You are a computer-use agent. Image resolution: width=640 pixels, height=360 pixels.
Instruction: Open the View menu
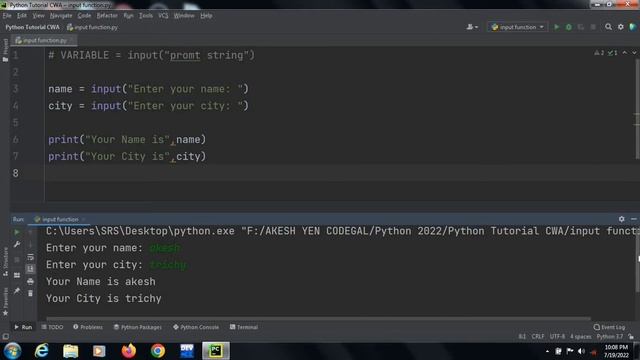[38, 16]
